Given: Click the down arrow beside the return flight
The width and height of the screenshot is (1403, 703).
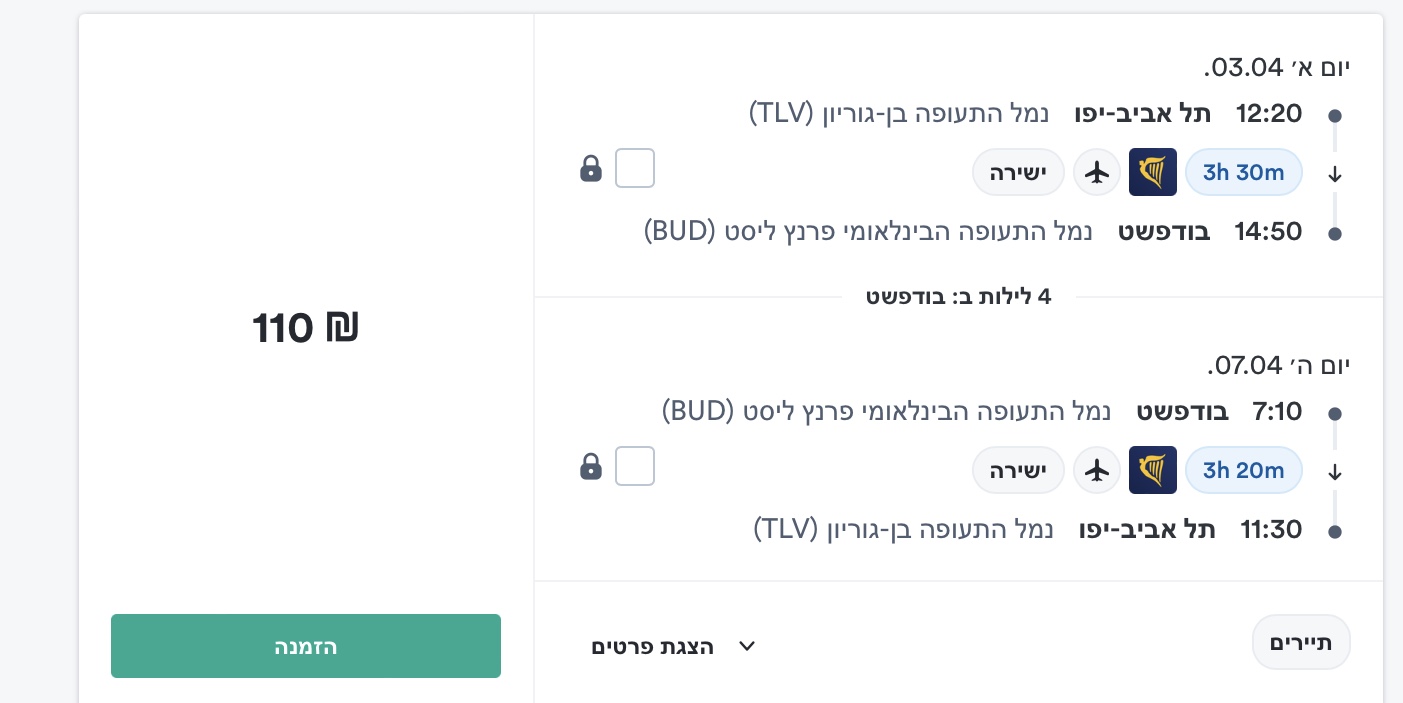Looking at the screenshot, I should click(x=1334, y=472).
